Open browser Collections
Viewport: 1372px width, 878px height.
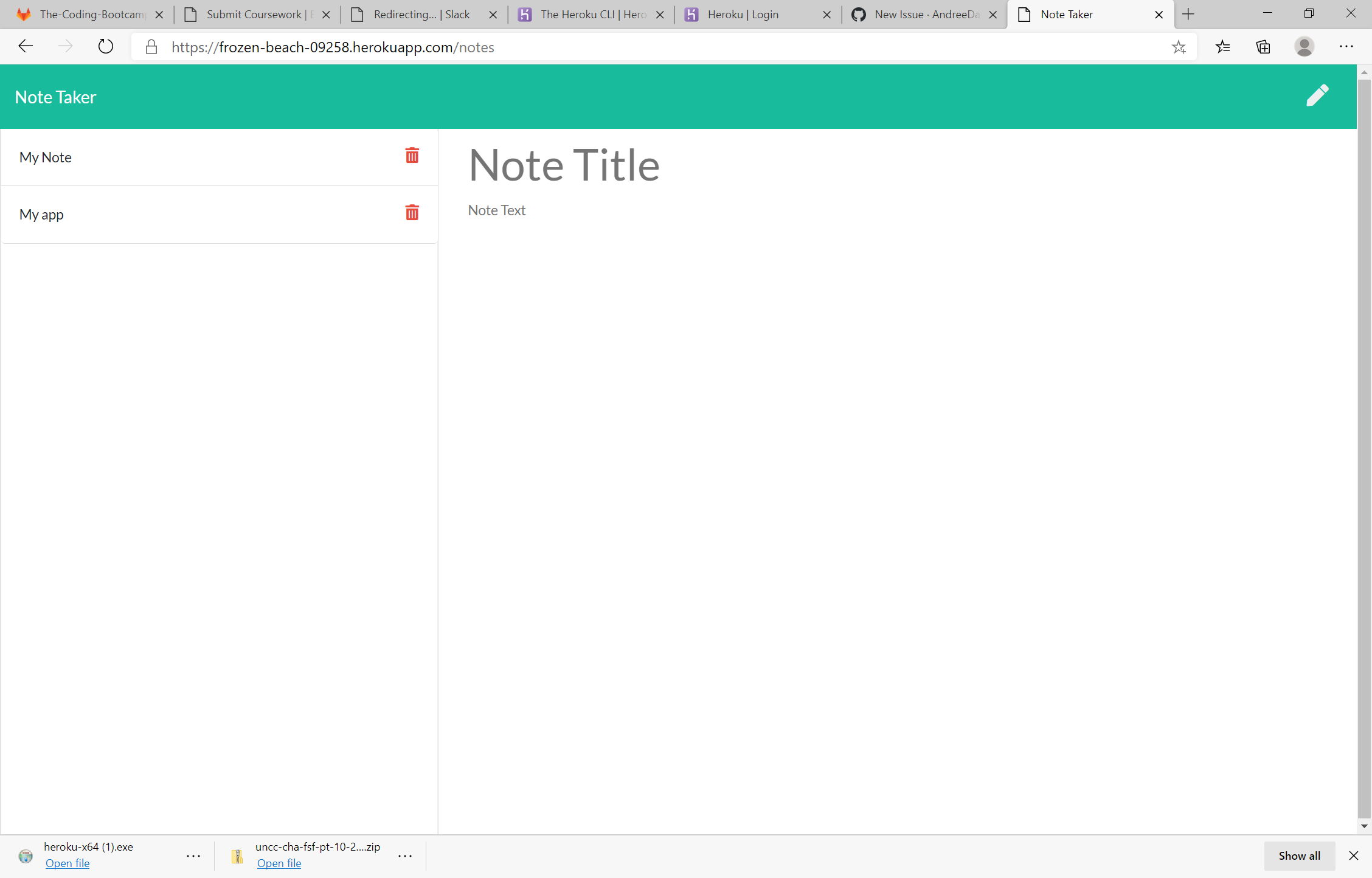(1263, 46)
